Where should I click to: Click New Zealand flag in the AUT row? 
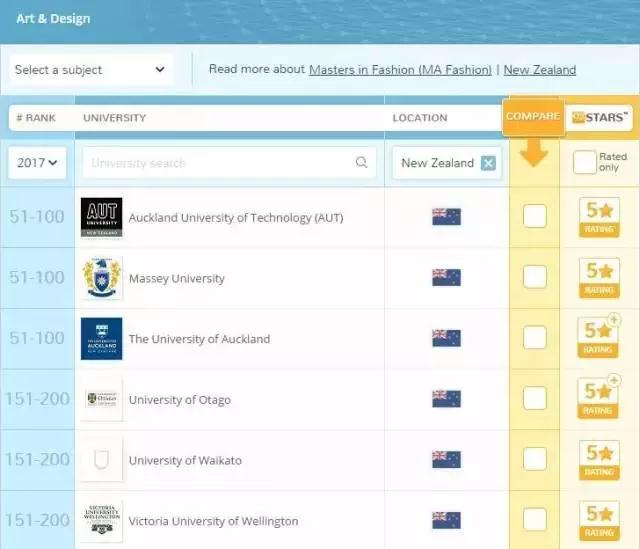click(446, 217)
